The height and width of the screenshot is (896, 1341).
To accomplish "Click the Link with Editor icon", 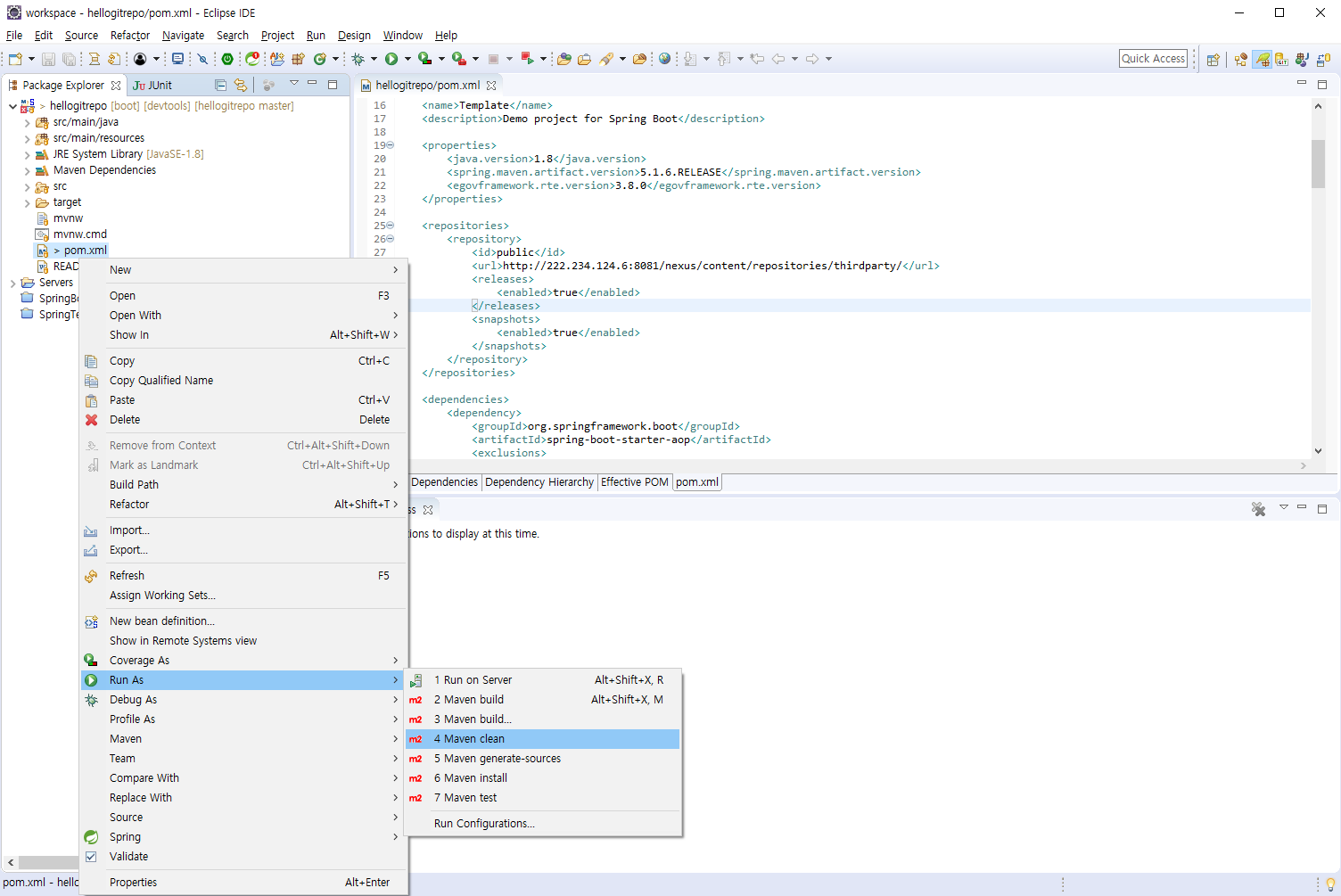I will 240,85.
